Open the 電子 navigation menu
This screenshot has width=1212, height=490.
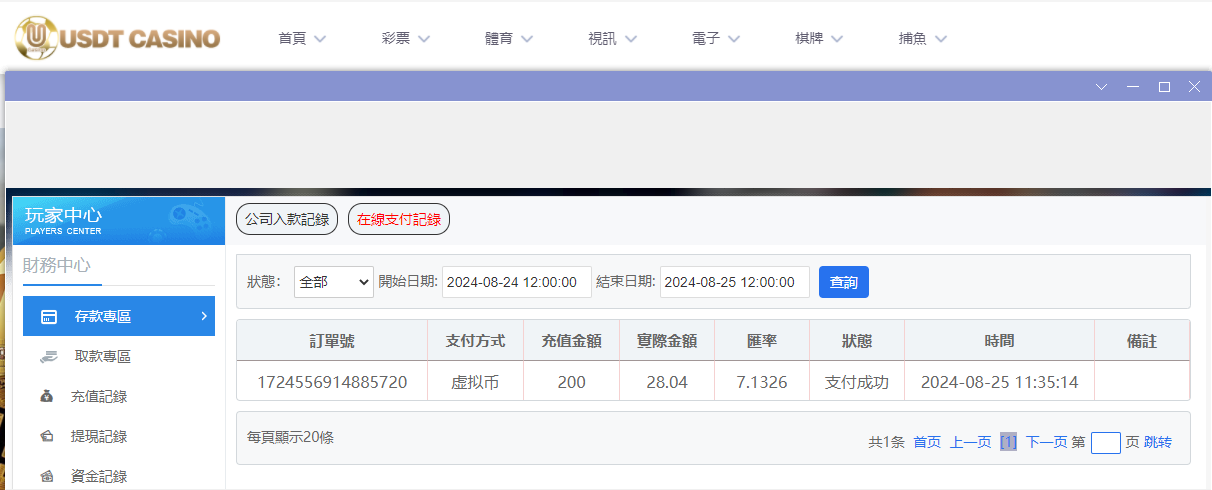pos(716,39)
